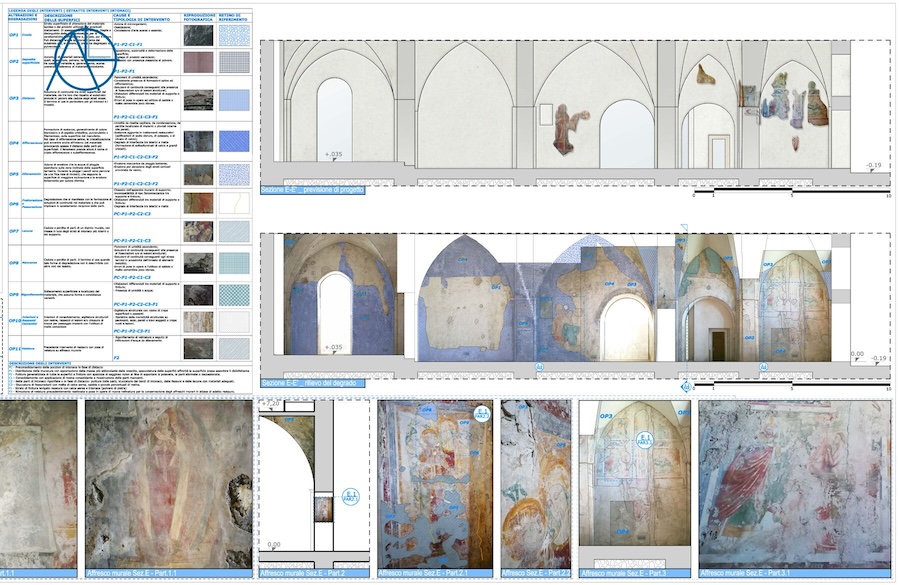
Task: Click the OP3 row label in legend
Action: coord(14,99)
